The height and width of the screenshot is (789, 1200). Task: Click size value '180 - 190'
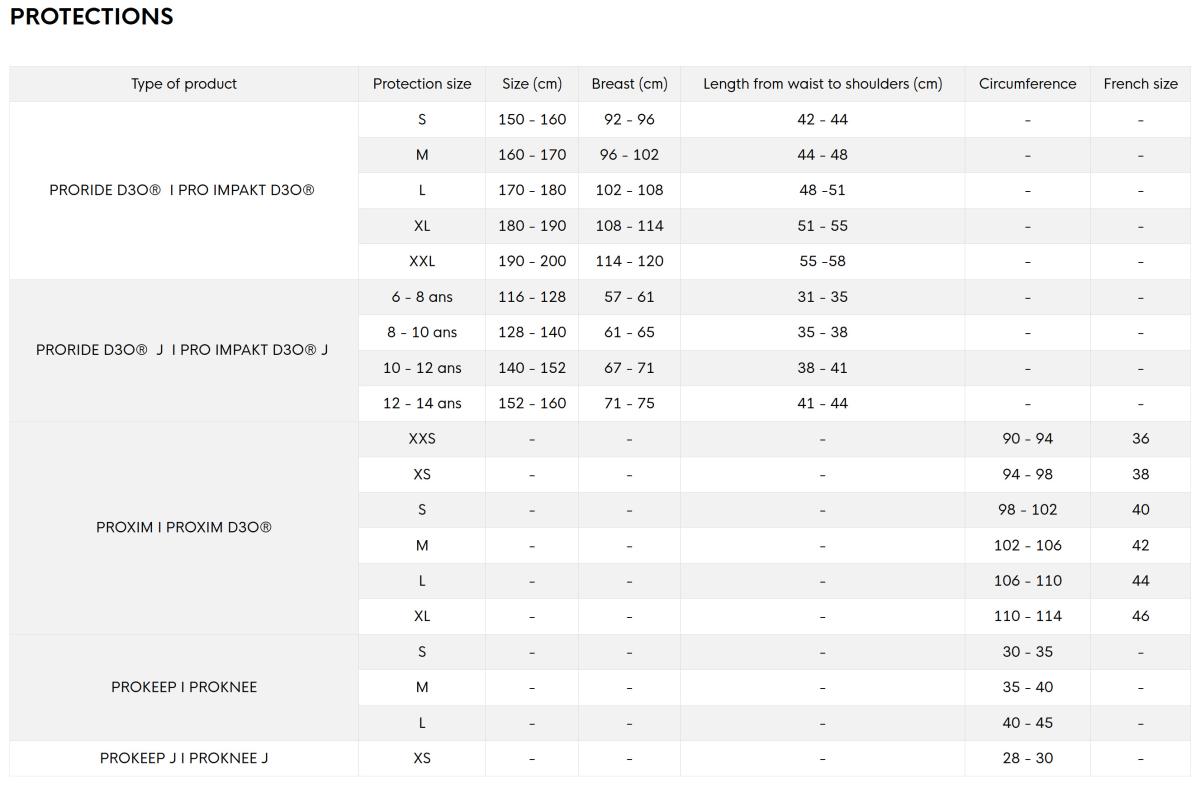click(532, 226)
